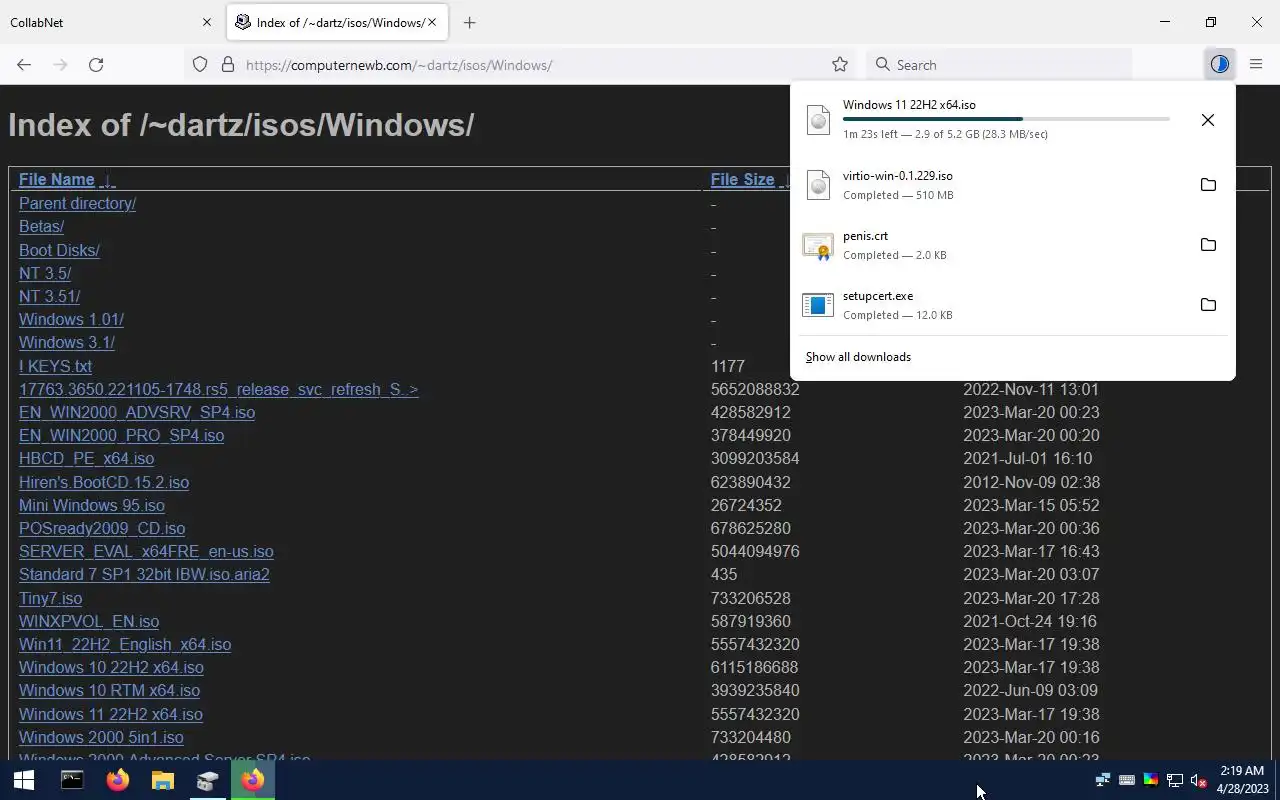The image size is (1280, 800).
Task: Click the Windows 11 ISO download progress bar
Action: [x=1006, y=119]
